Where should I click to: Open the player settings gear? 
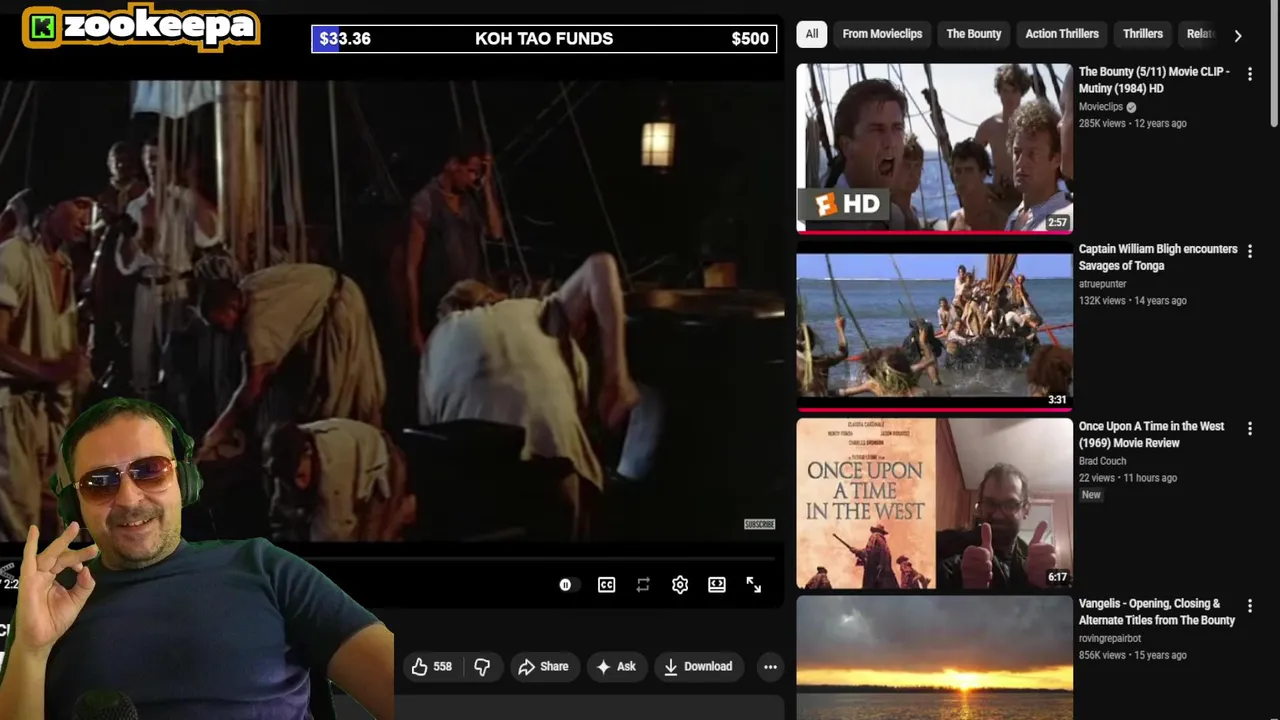point(680,585)
